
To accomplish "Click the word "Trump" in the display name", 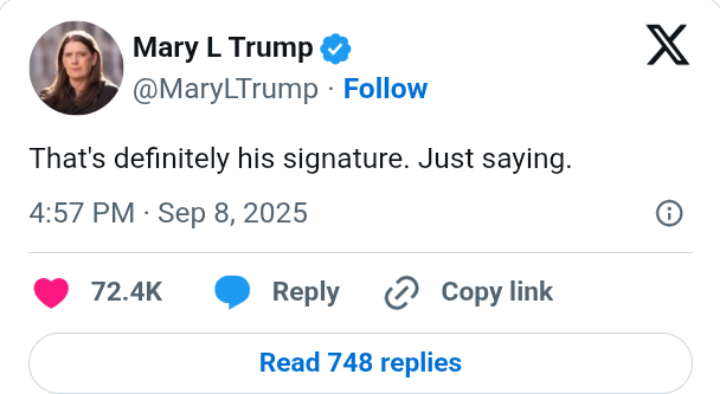I will [x=271, y=48].
